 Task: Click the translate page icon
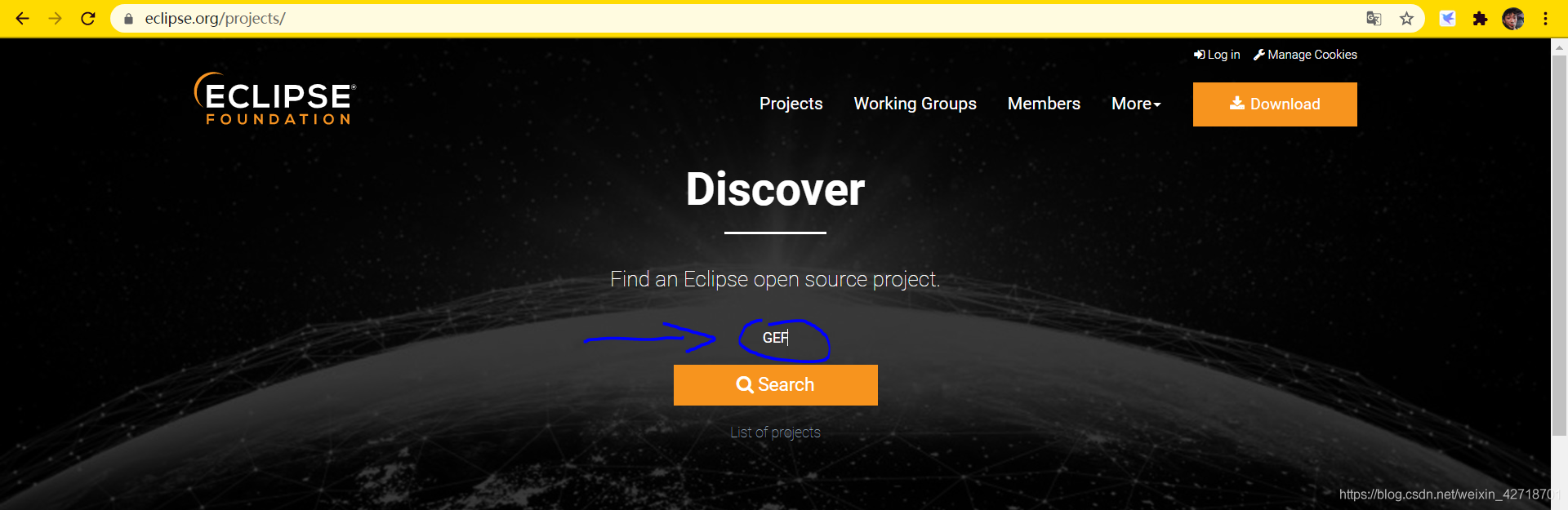coord(1374,18)
